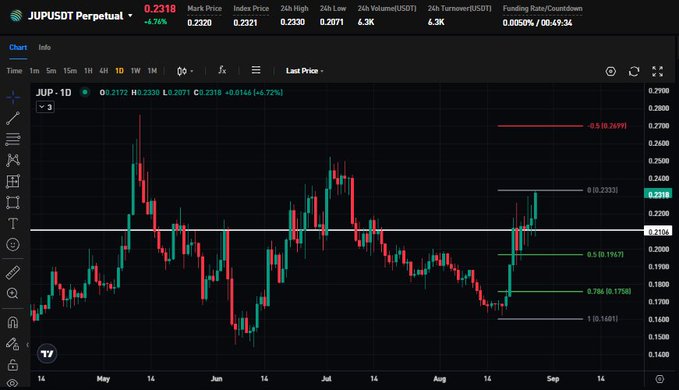This screenshot has width=679, height=390.
Task: Toggle magnet mode snapping
Action: click(13, 322)
